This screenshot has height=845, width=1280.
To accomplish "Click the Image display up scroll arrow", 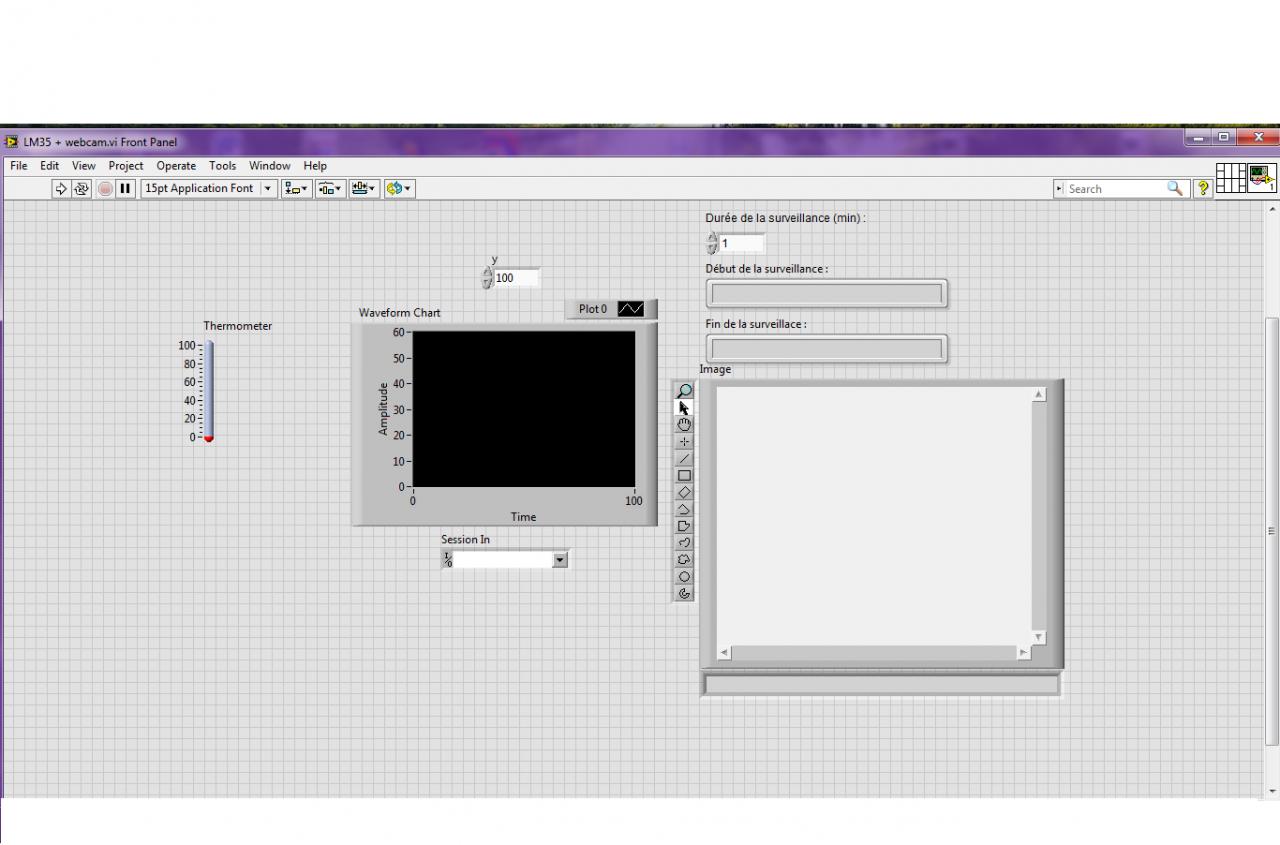I will pos(1039,394).
